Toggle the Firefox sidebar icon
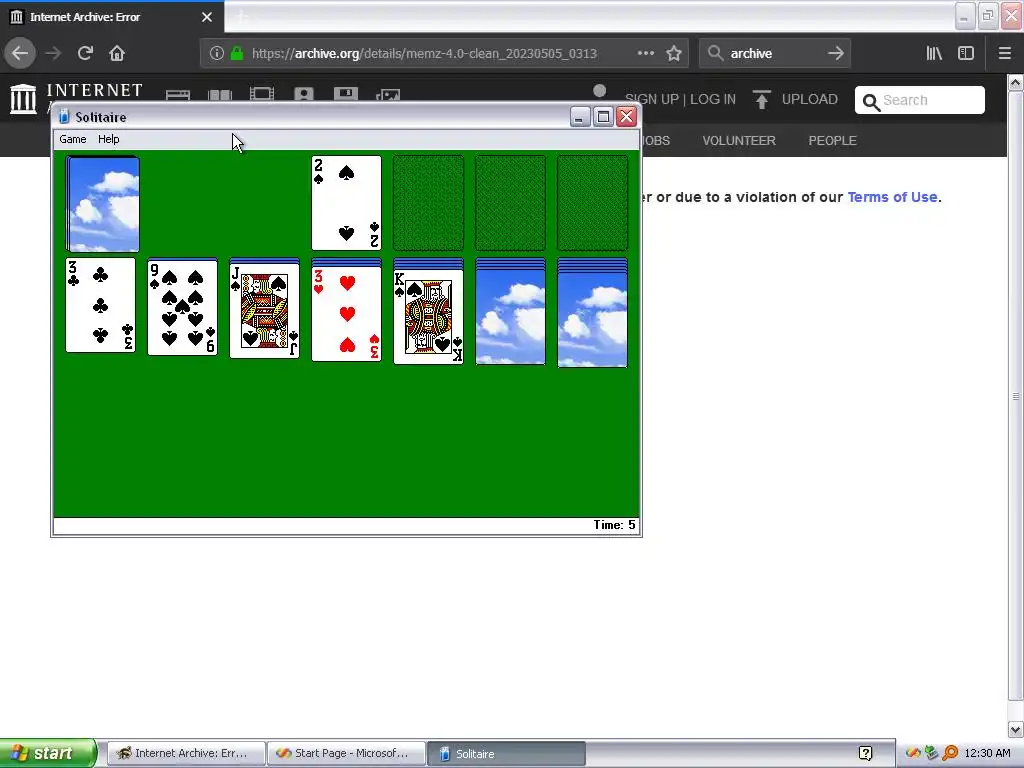 pyautogui.click(x=966, y=53)
